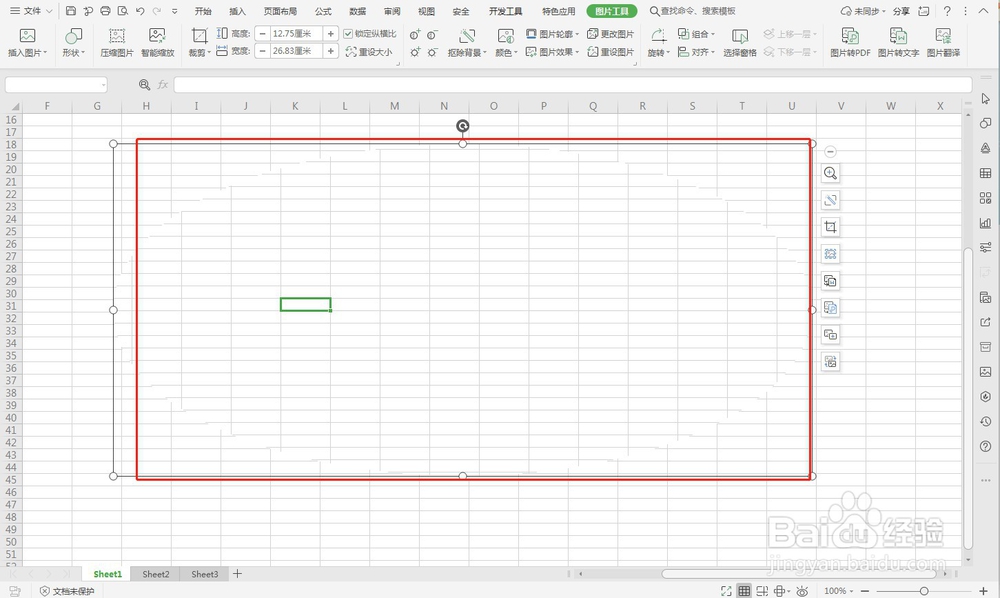The image size is (1000, 598).
Task: Open the Unsynced (未同步) cloud dropdown
Action: 864,11
